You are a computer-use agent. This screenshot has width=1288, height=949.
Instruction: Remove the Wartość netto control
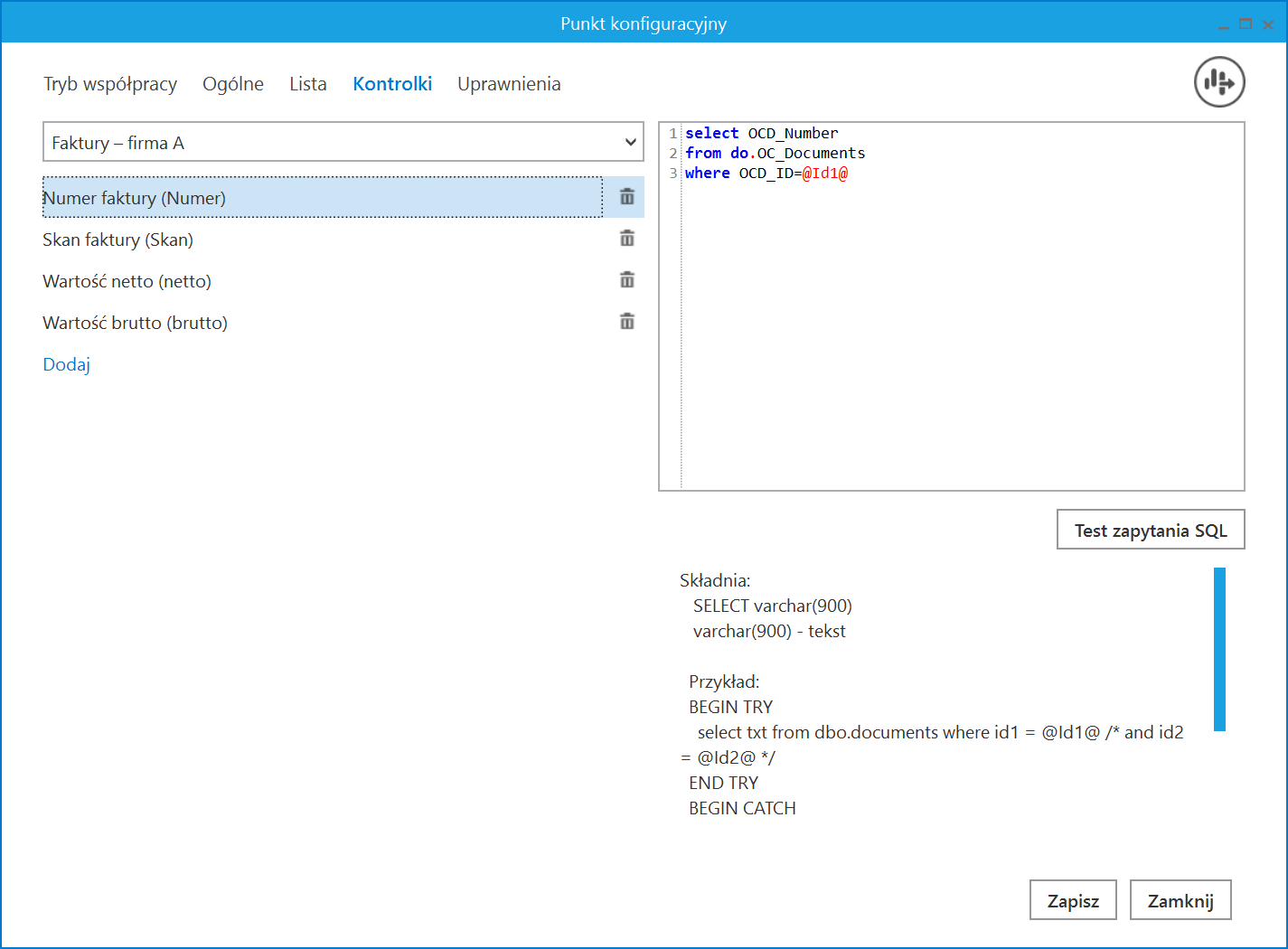pos(626,280)
